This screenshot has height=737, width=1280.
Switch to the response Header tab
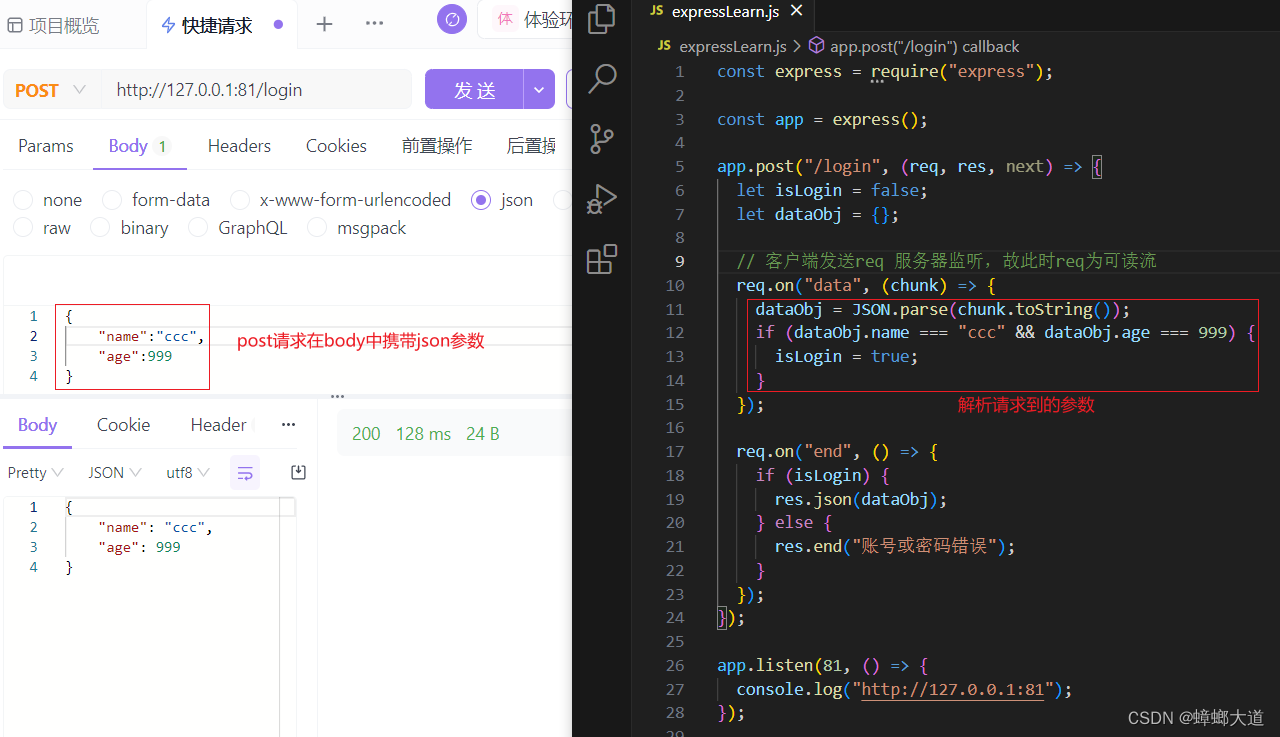click(x=218, y=425)
